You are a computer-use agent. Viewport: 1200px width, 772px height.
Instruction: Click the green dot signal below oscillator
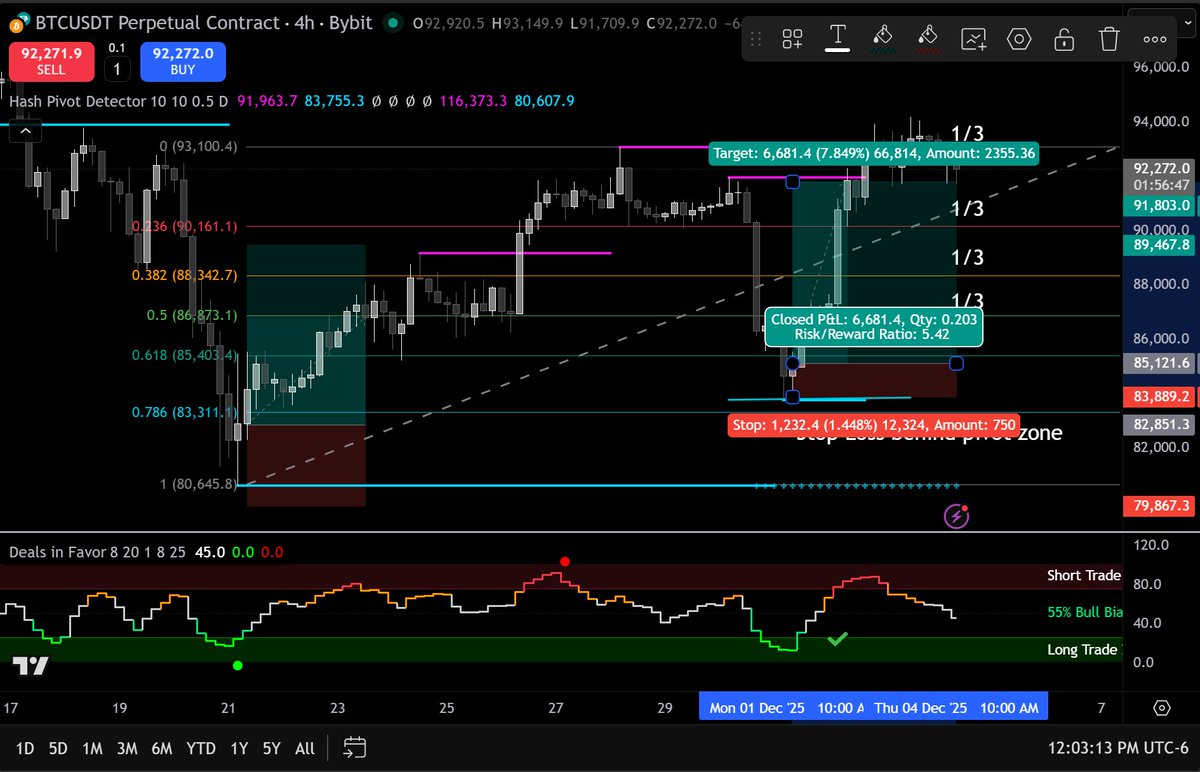click(x=237, y=665)
